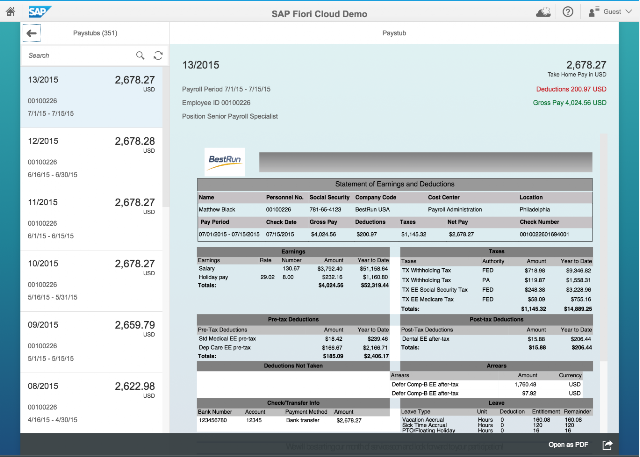Go back with the arrow button
Viewport: 640px width, 457px height.
31,33
